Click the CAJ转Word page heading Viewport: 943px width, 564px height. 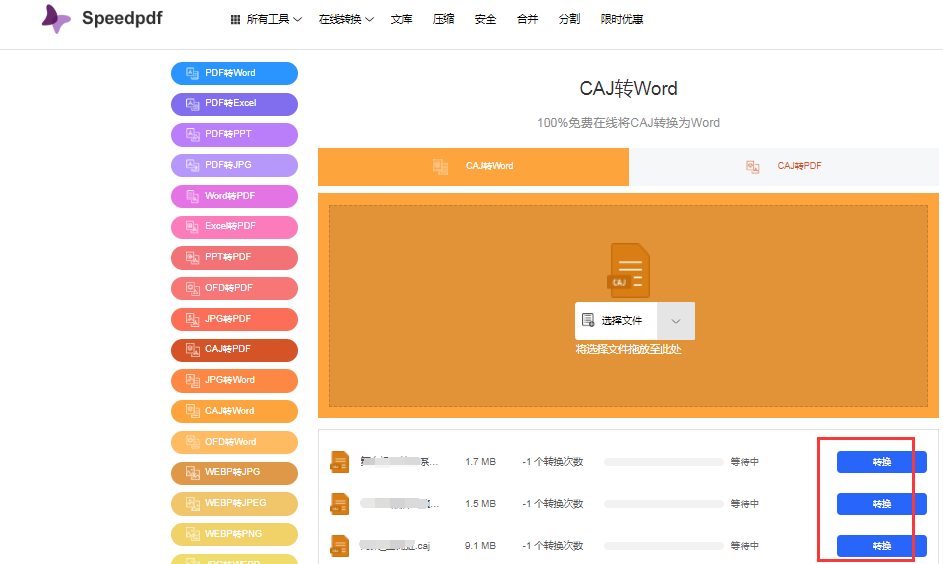coord(628,89)
